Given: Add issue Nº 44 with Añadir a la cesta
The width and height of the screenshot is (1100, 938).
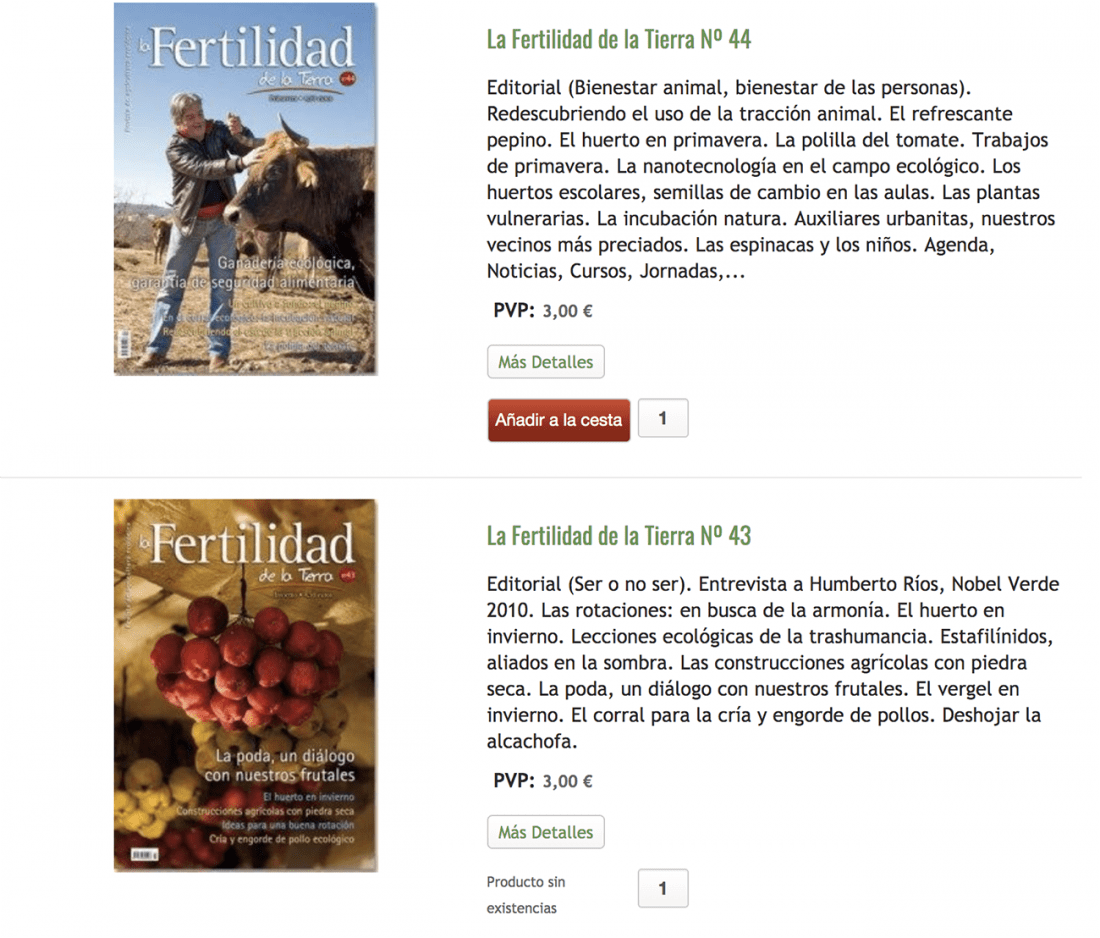Looking at the screenshot, I should [559, 420].
